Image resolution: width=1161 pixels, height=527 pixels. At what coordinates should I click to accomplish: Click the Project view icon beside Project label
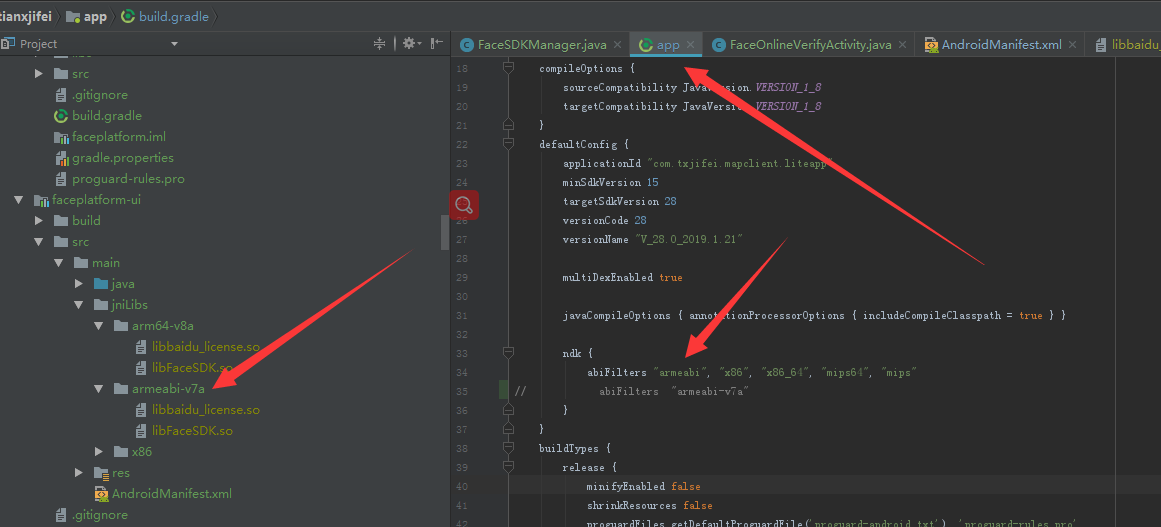pos(10,44)
